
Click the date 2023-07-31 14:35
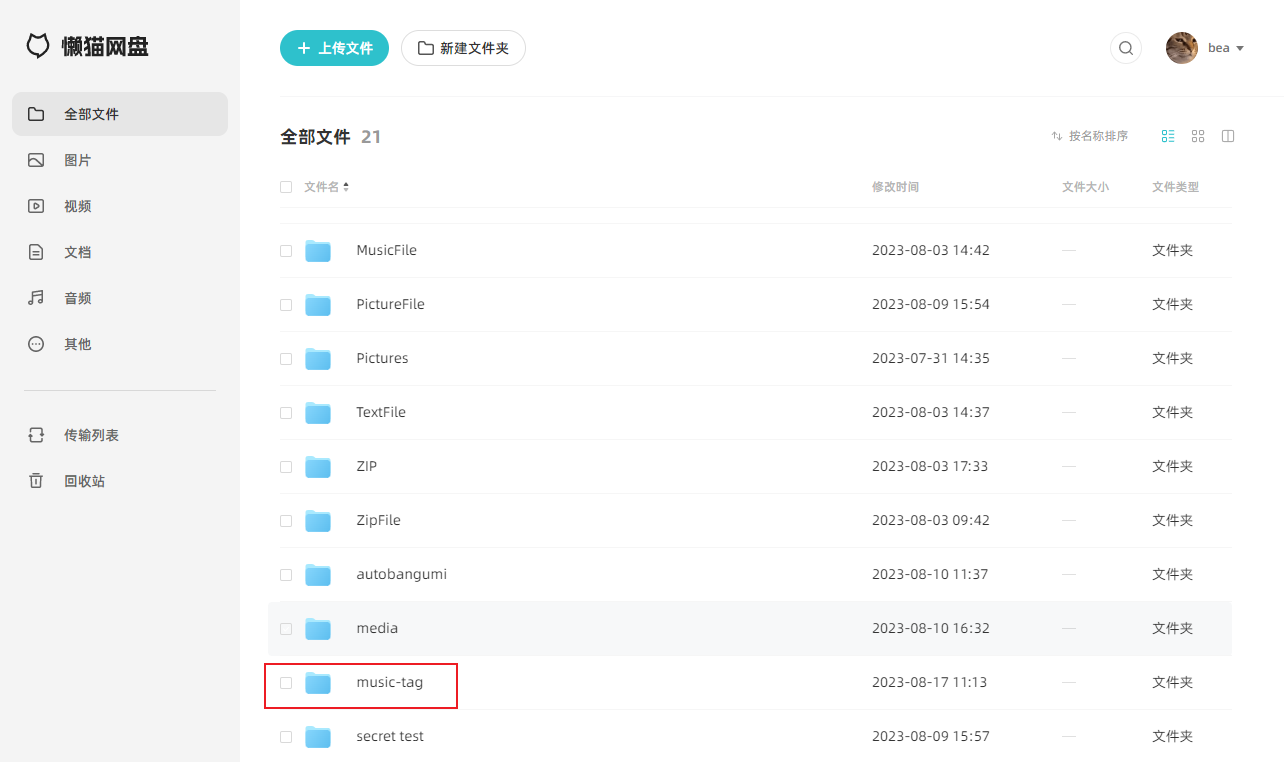click(931, 359)
